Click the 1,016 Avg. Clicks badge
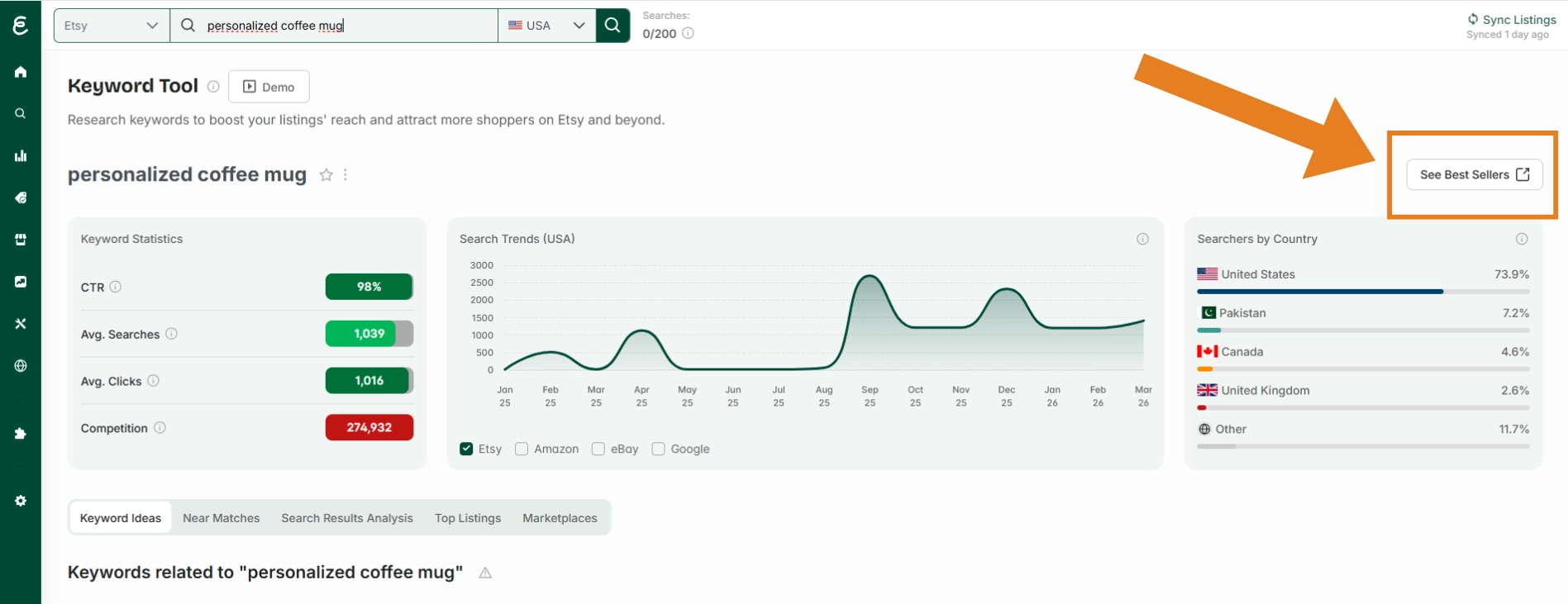Viewport: 1568px width, 604px height. [x=369, y=381]
